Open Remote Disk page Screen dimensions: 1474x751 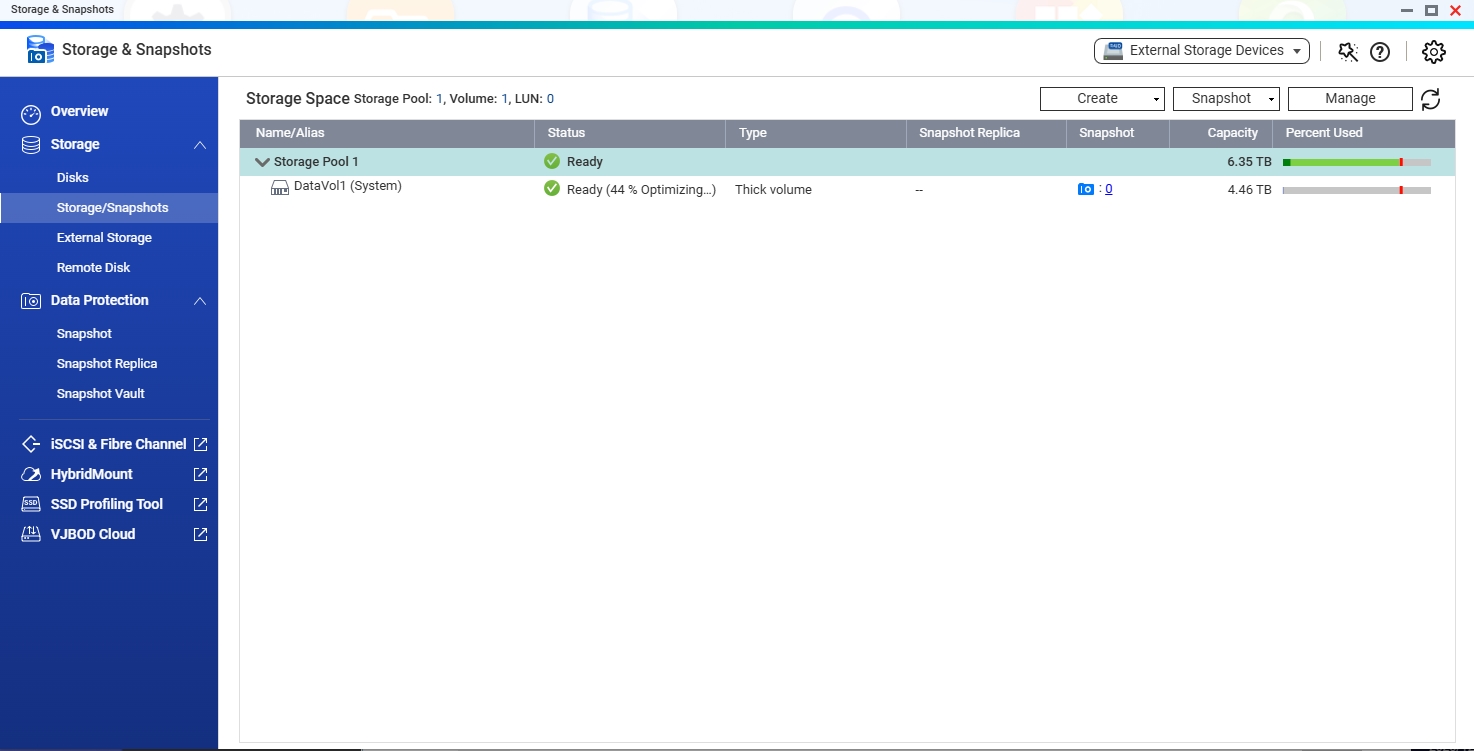pos(93,268)
